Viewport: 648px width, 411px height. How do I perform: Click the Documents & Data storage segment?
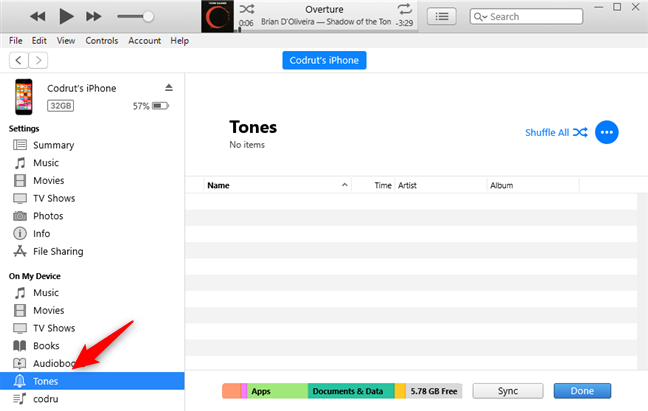pos(351,391)
